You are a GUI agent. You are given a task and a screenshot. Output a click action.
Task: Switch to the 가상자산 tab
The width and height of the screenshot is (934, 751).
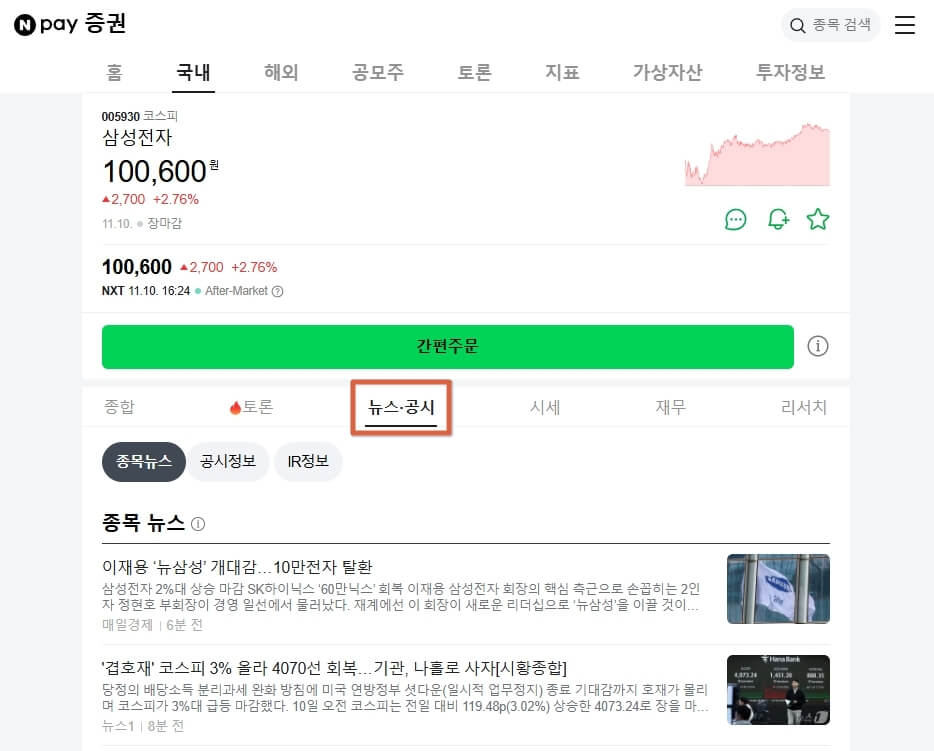(667, 72)
